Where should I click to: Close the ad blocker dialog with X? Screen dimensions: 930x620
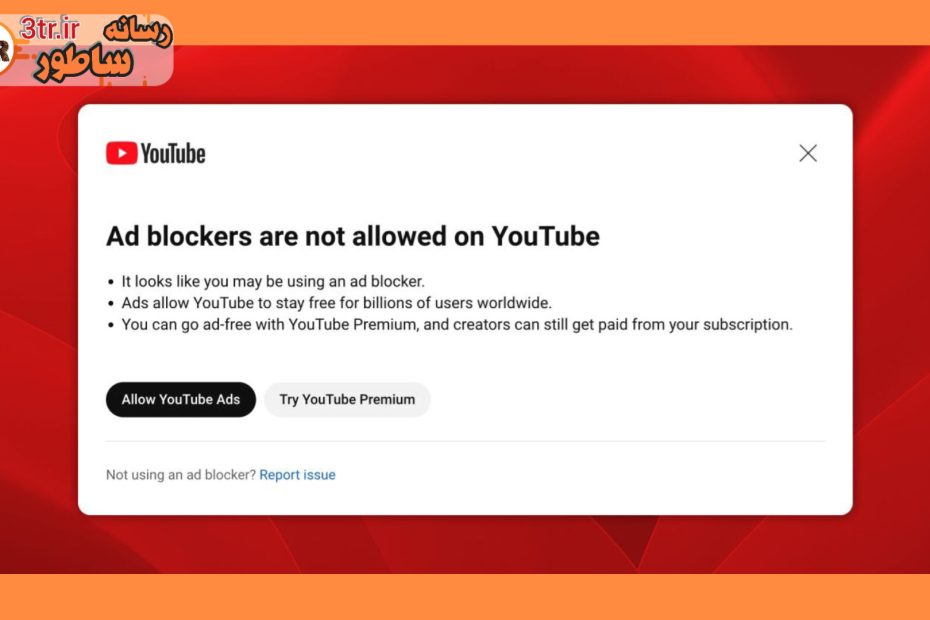pos(808,153)
